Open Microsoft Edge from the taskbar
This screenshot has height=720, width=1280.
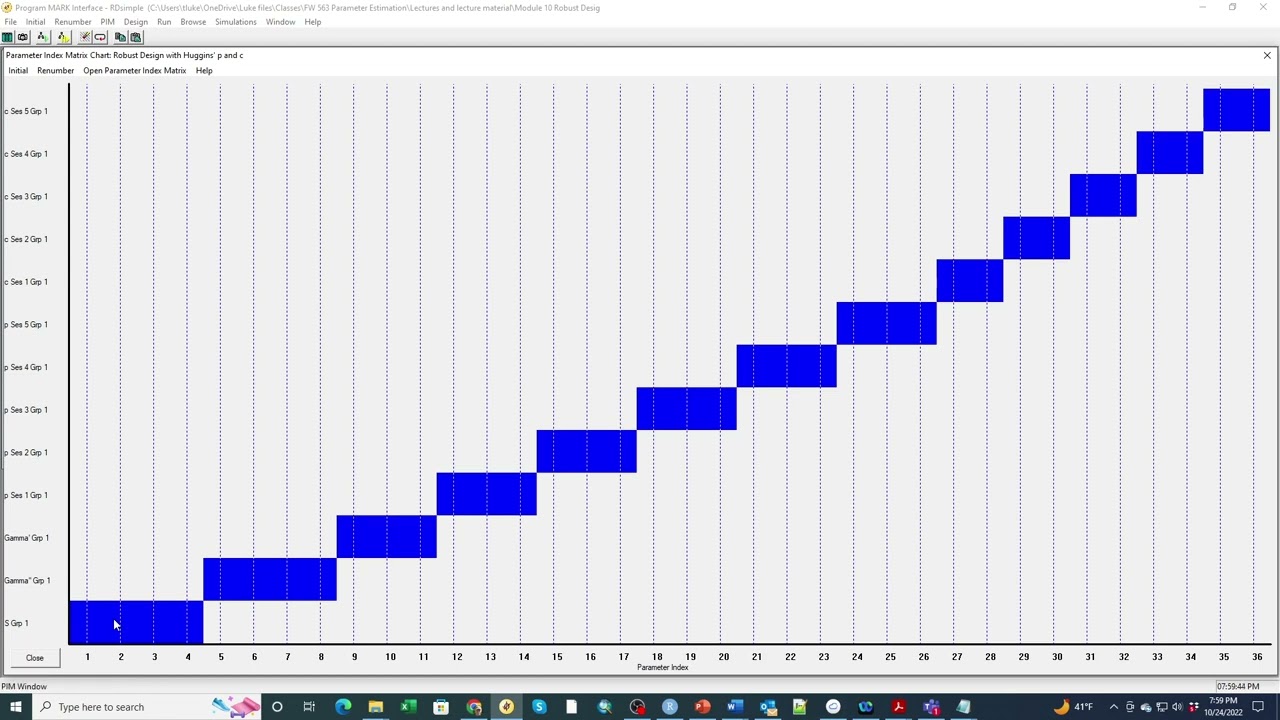pos(343,707)
